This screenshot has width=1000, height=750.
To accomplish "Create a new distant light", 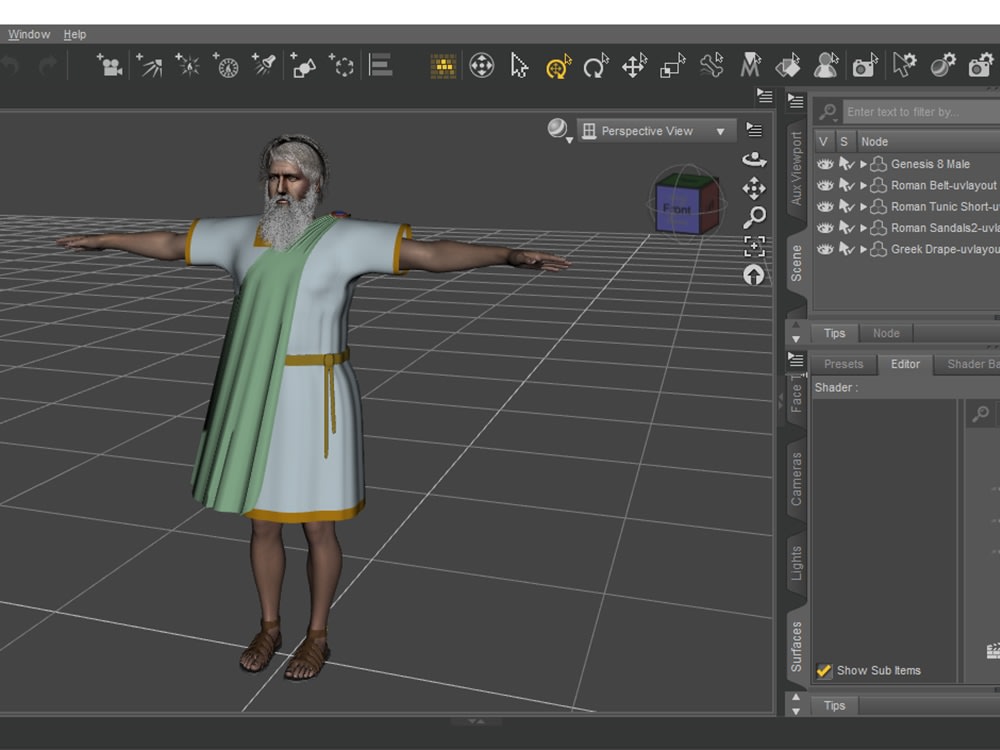I will click(x=149, y=65).
